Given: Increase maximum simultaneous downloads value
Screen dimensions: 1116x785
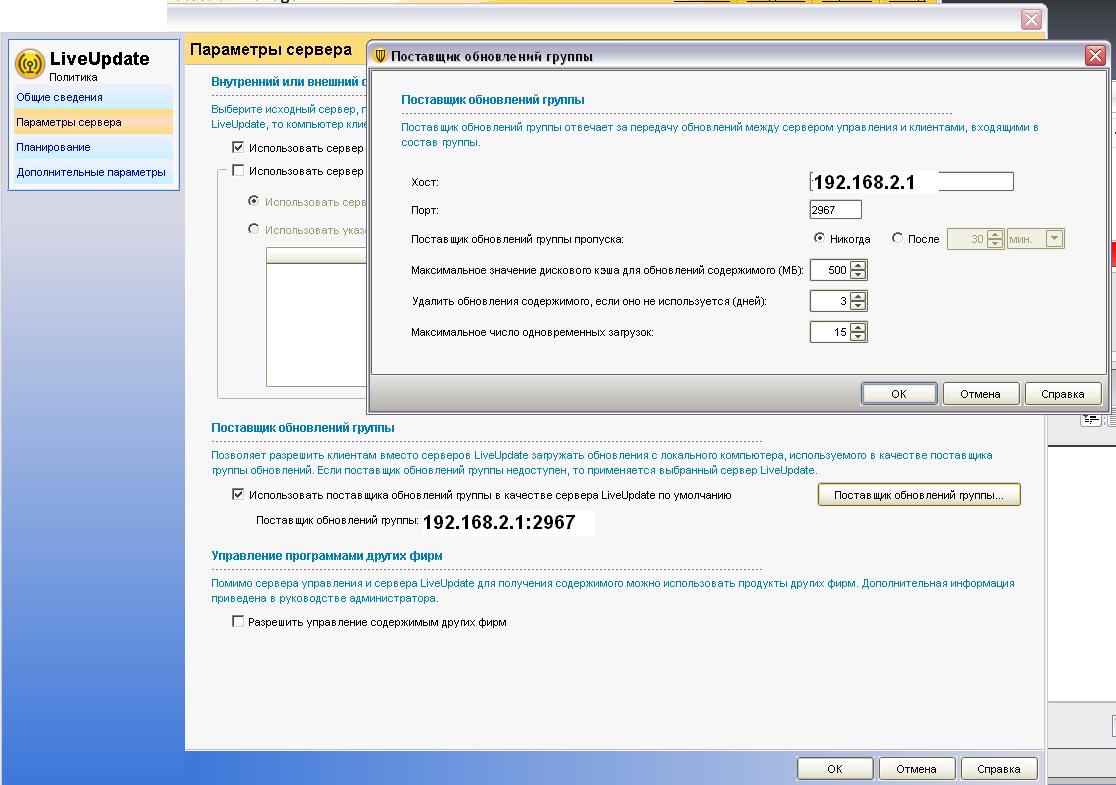Looking at the screenshot, I should (x=858, y=327).
